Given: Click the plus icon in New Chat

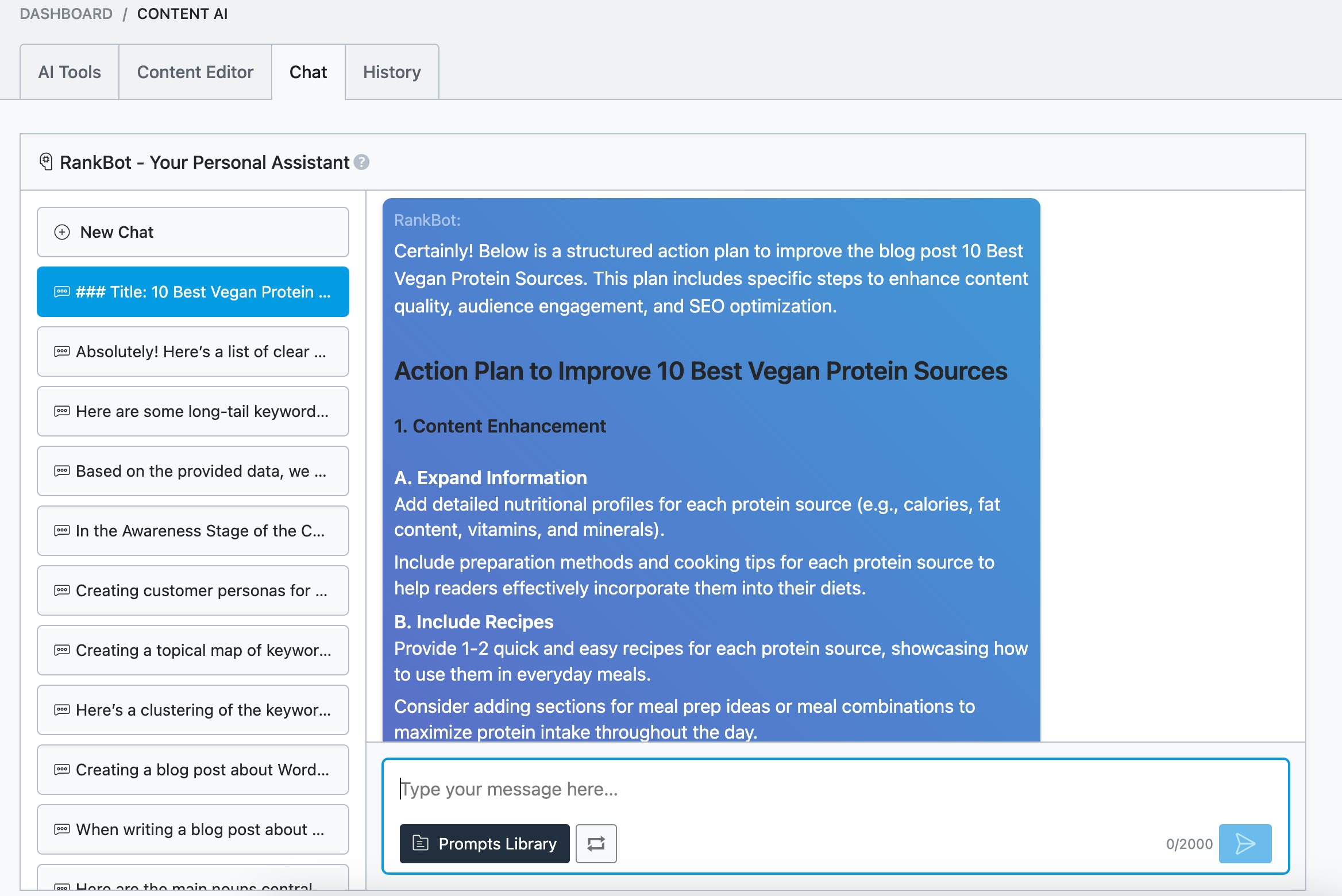Looking at the screenshot, I should coord(62,232).
